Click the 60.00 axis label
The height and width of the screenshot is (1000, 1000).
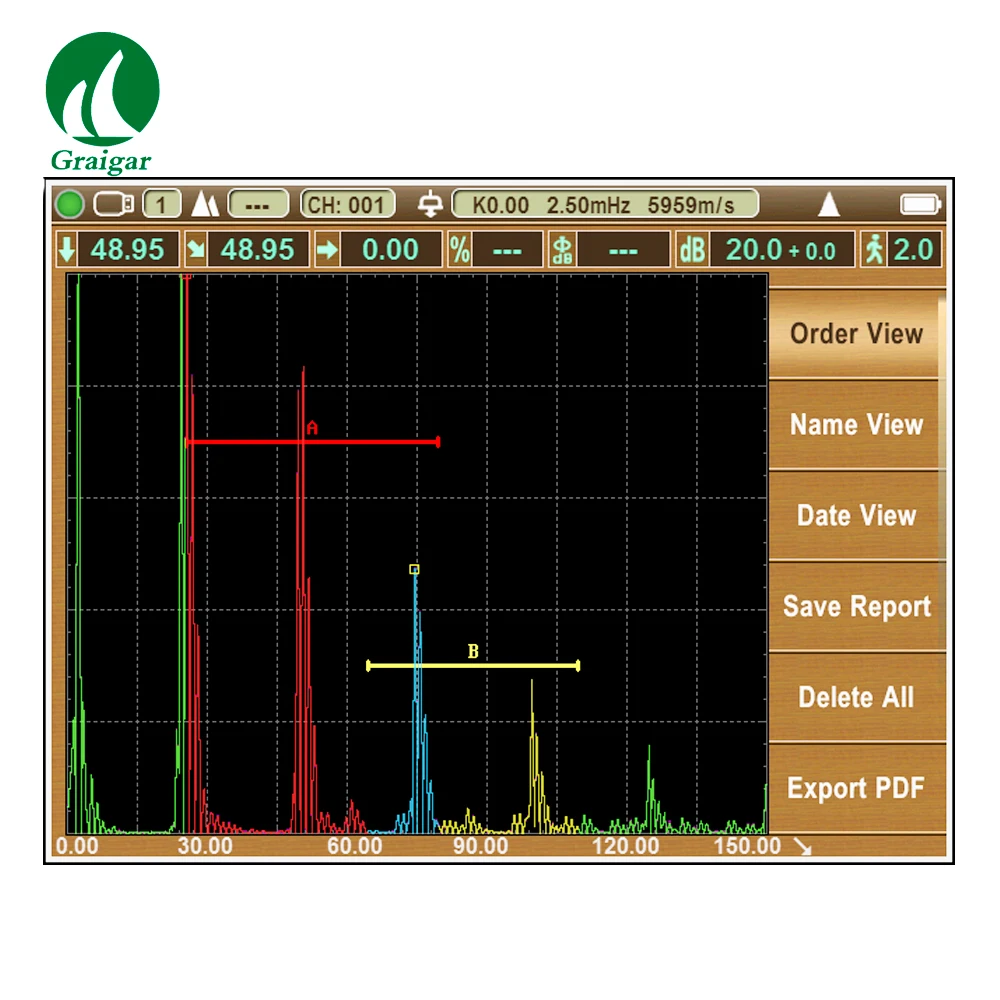click(x=354, y=846)
